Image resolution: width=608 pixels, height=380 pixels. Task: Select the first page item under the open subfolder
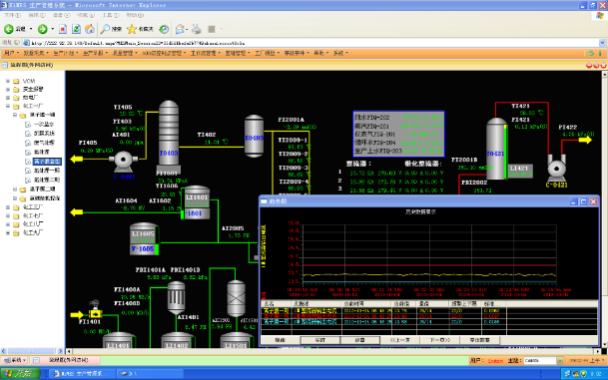44,124
